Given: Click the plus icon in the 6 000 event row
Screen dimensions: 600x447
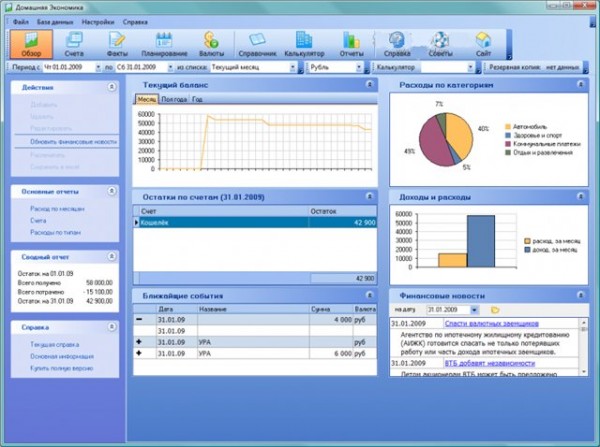Looking at the screenshot, I should coord(139,353).
